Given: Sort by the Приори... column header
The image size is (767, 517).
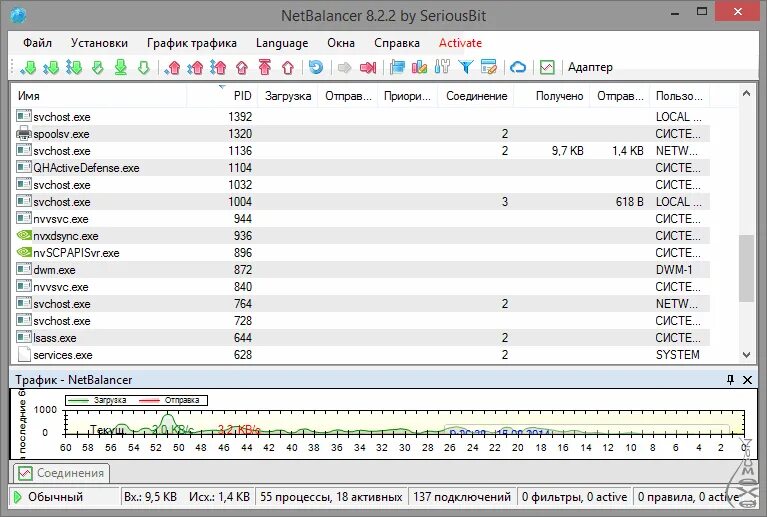Looking at the screenshot, I should 407,96.
